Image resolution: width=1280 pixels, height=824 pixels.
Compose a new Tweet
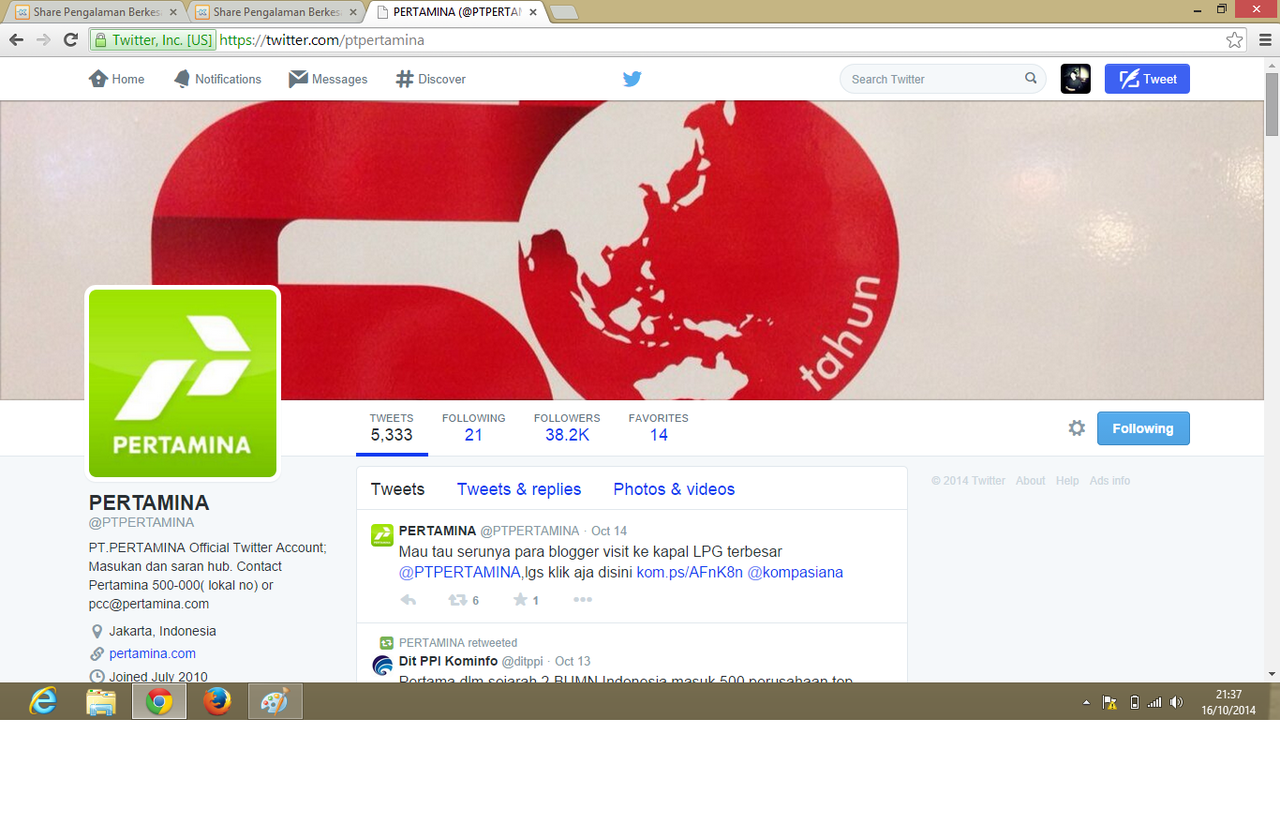click(1147, 79)
